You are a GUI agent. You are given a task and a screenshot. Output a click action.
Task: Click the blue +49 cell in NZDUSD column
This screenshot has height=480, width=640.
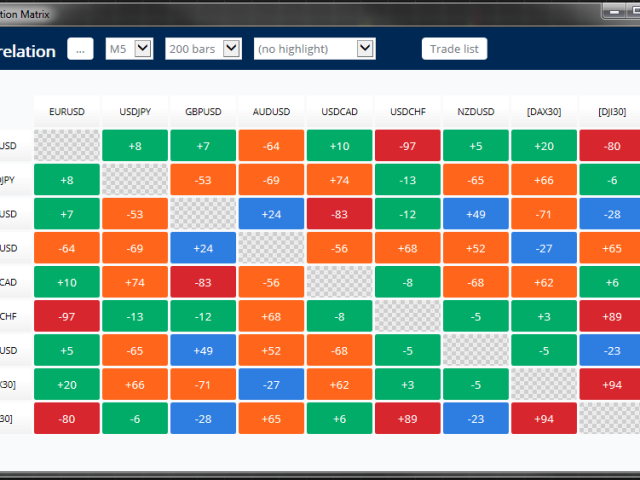point(475,214)
